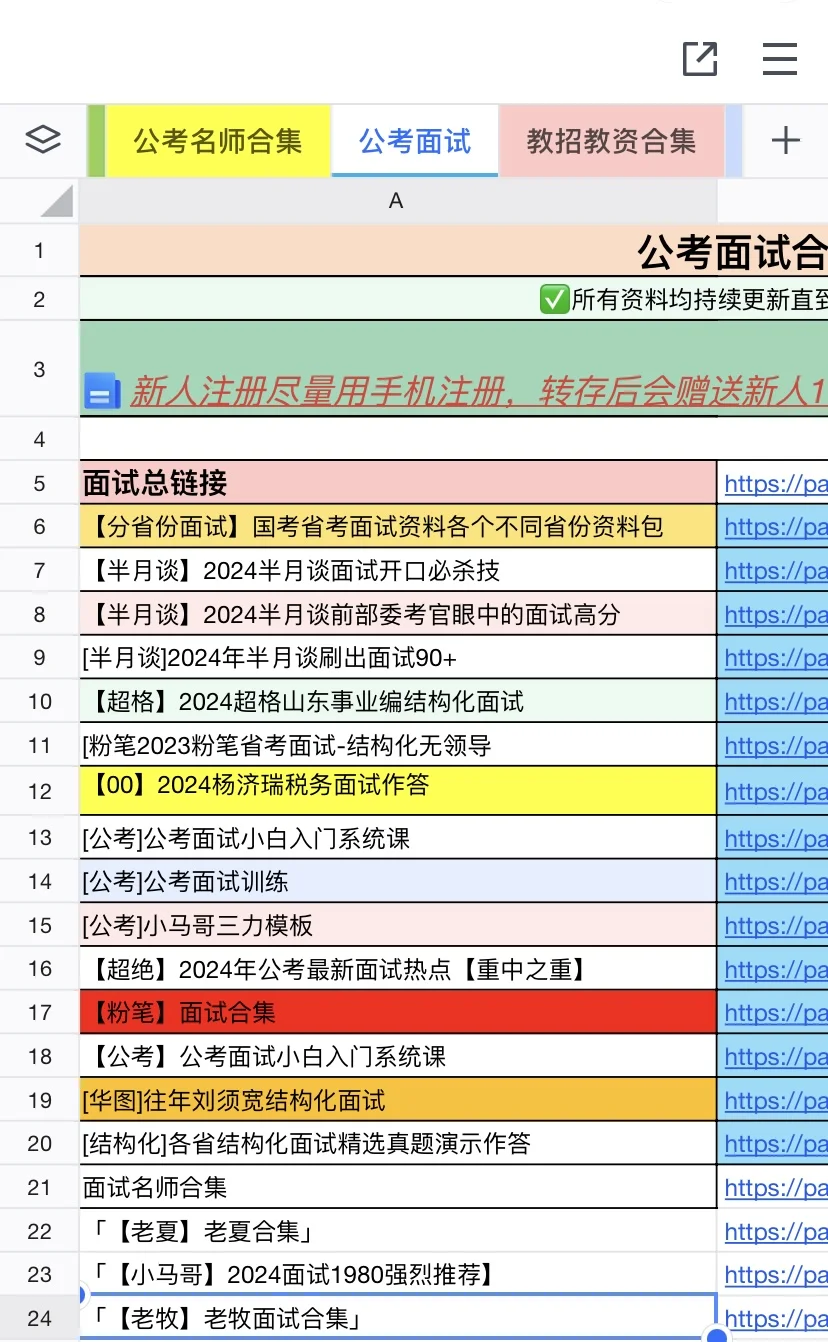Select cell 2024超格山东事业编结构化面试
This screenshot has height=1342, width=828.
398,701
